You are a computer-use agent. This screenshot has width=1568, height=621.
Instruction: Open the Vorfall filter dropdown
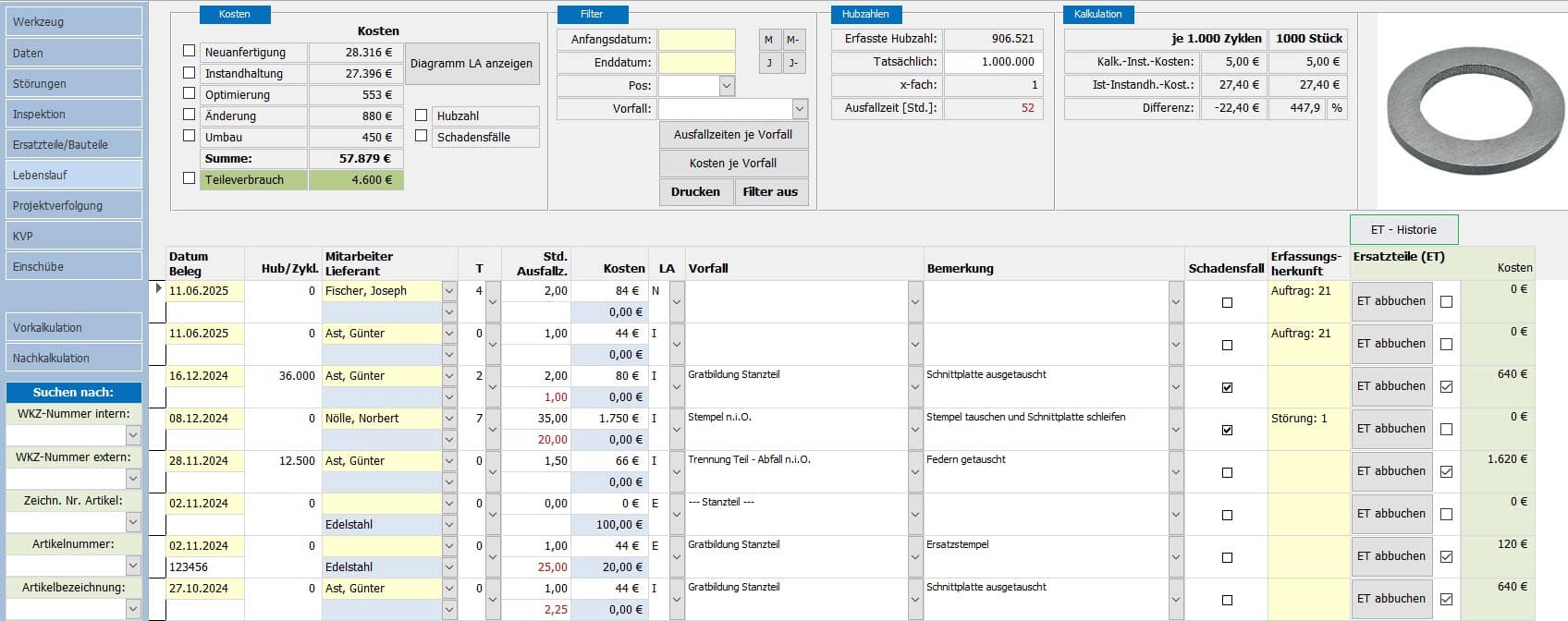pos(800,109)
